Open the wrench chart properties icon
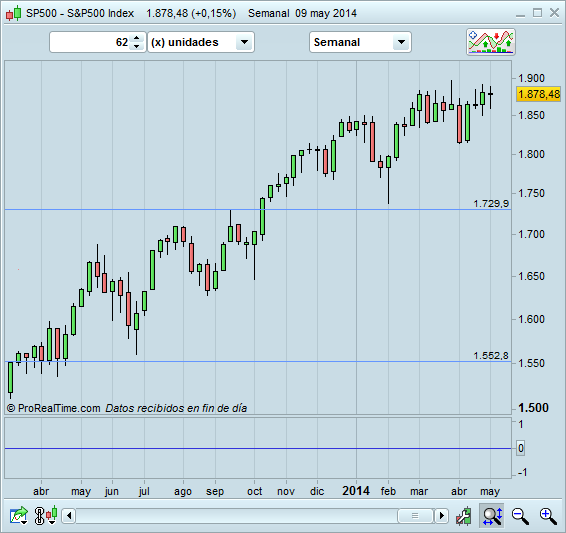 [464, 515]
